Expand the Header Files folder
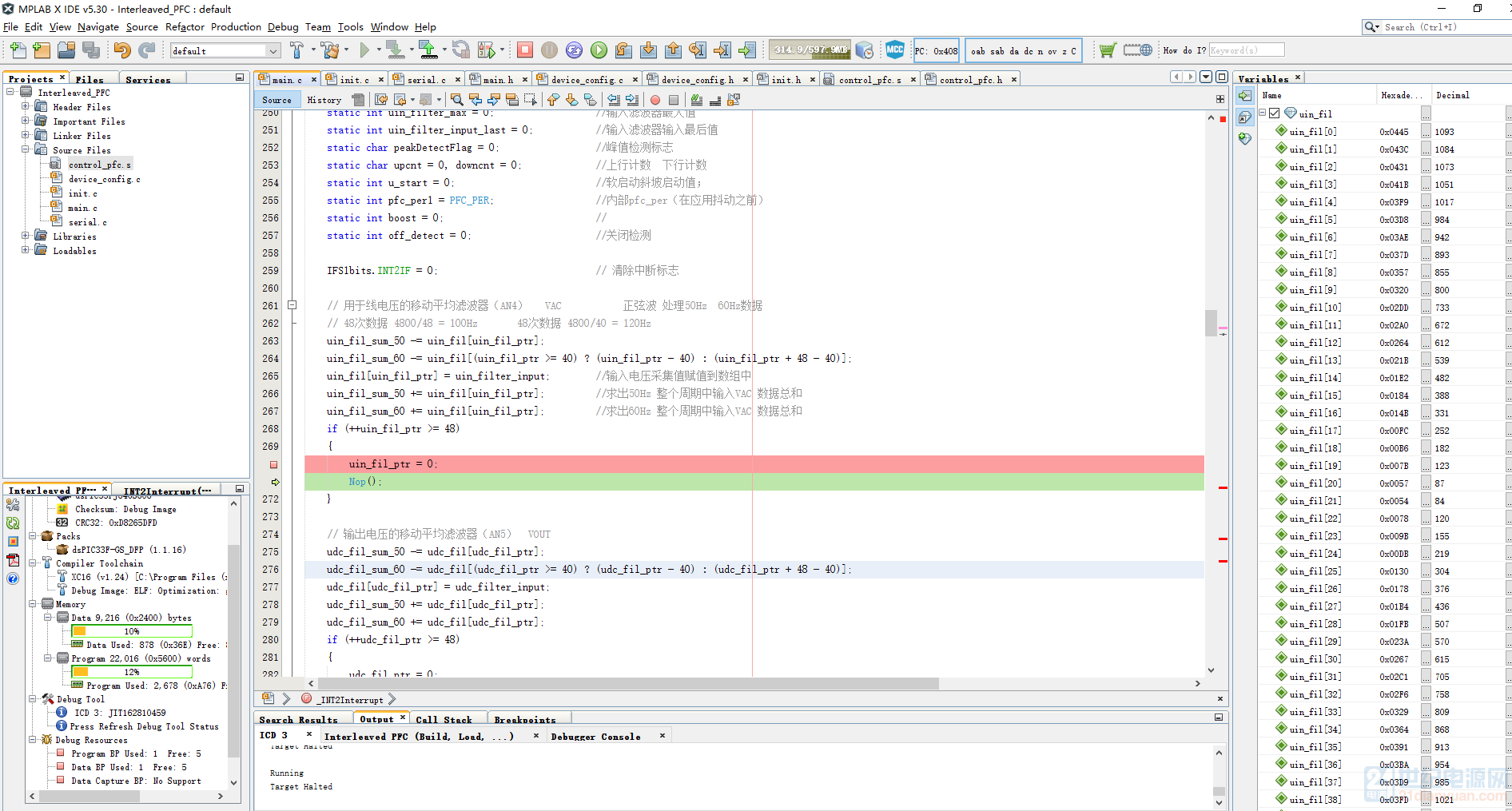 click(x=26, y=107)
